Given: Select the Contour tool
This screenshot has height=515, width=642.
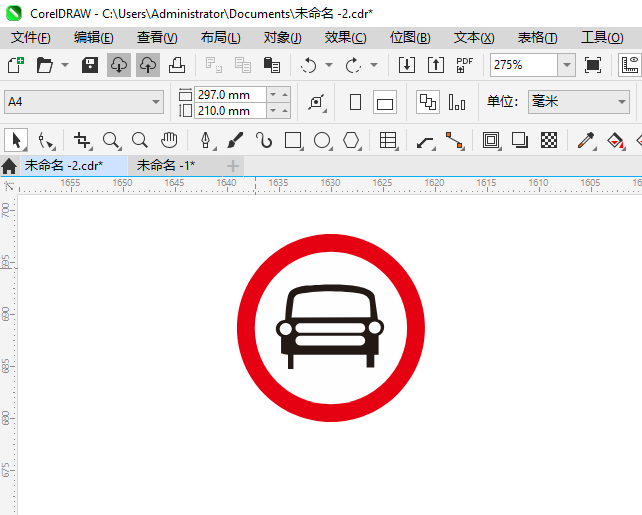Looking at the screenshot, I should pos(491,140).
